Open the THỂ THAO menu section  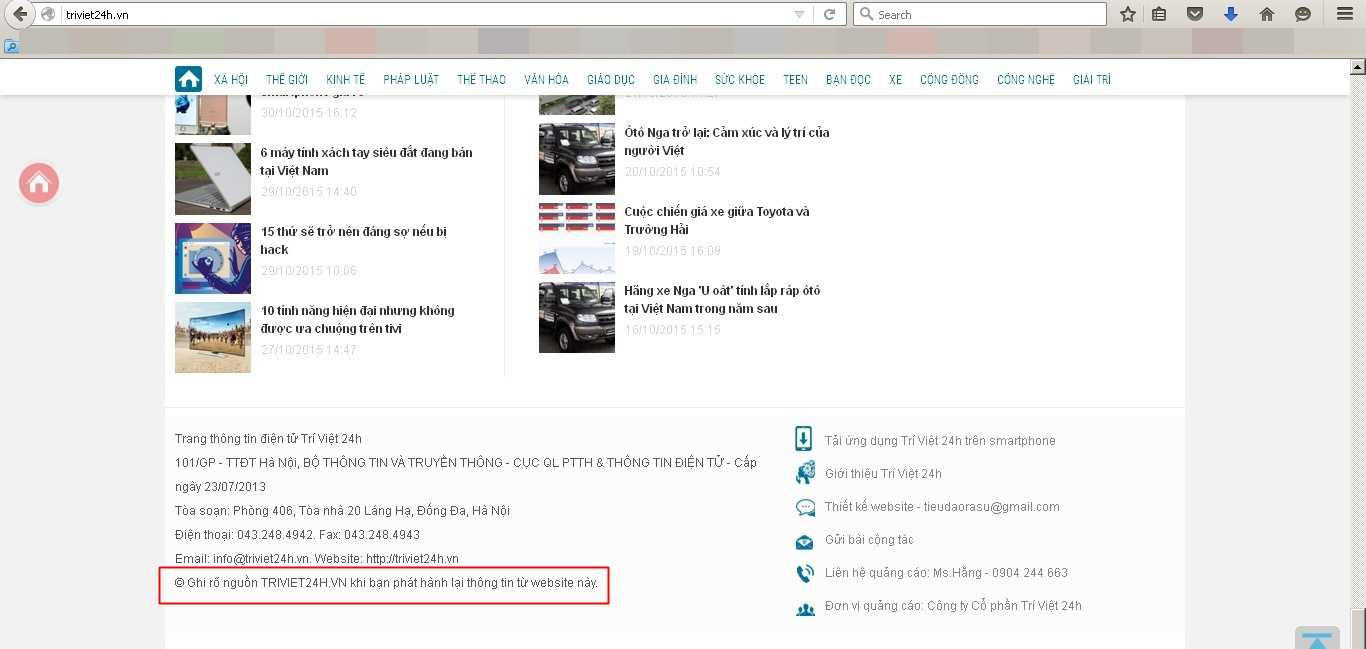coord(481,80)
